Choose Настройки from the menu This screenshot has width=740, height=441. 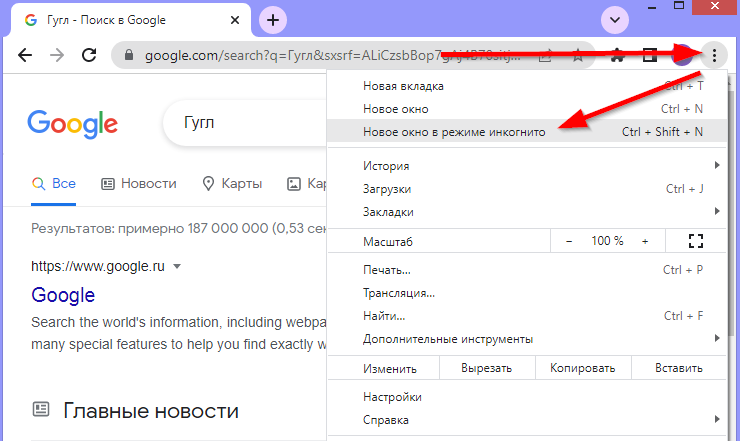pos(392,397)
